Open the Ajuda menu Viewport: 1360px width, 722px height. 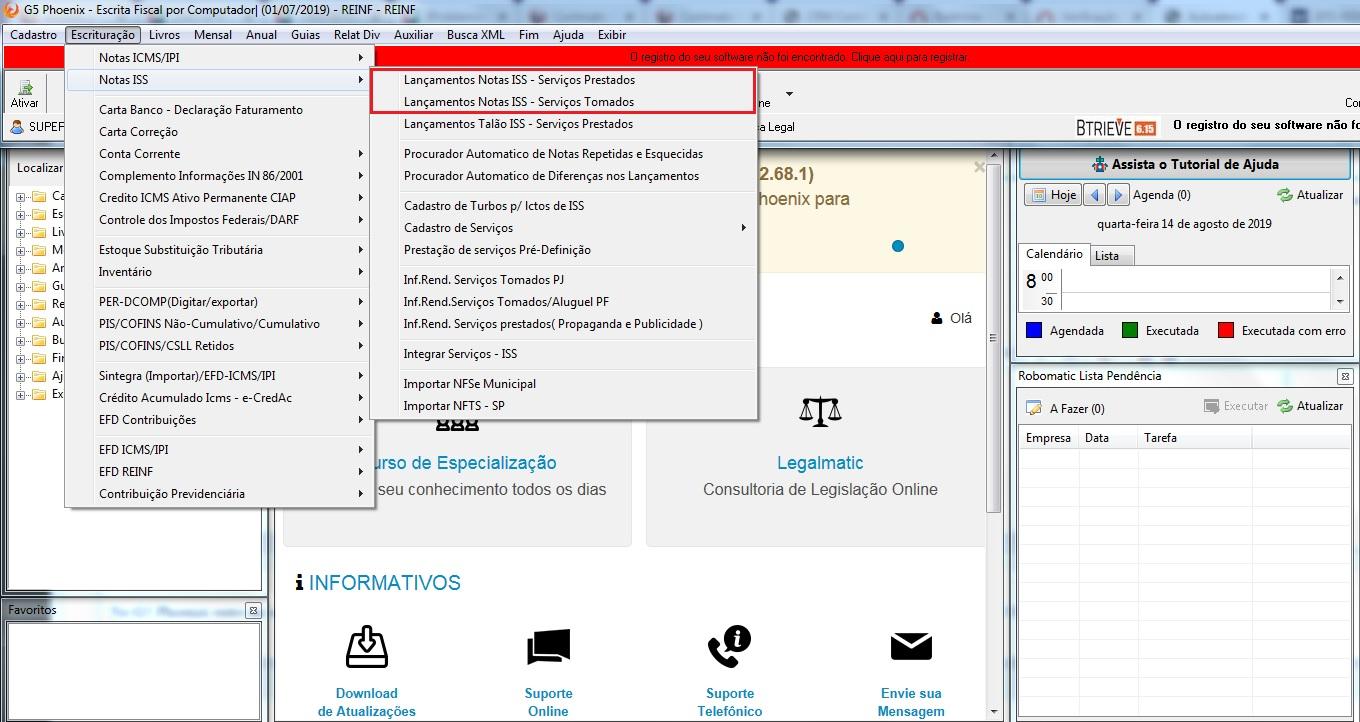(x=568, y=35)
